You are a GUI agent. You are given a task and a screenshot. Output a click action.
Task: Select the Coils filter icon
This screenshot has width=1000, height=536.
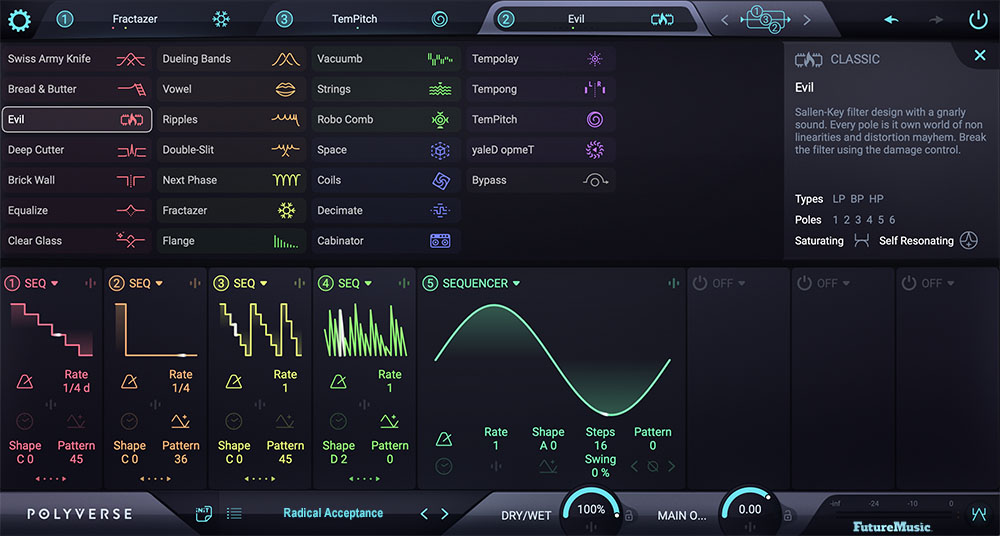click(440, 181)
